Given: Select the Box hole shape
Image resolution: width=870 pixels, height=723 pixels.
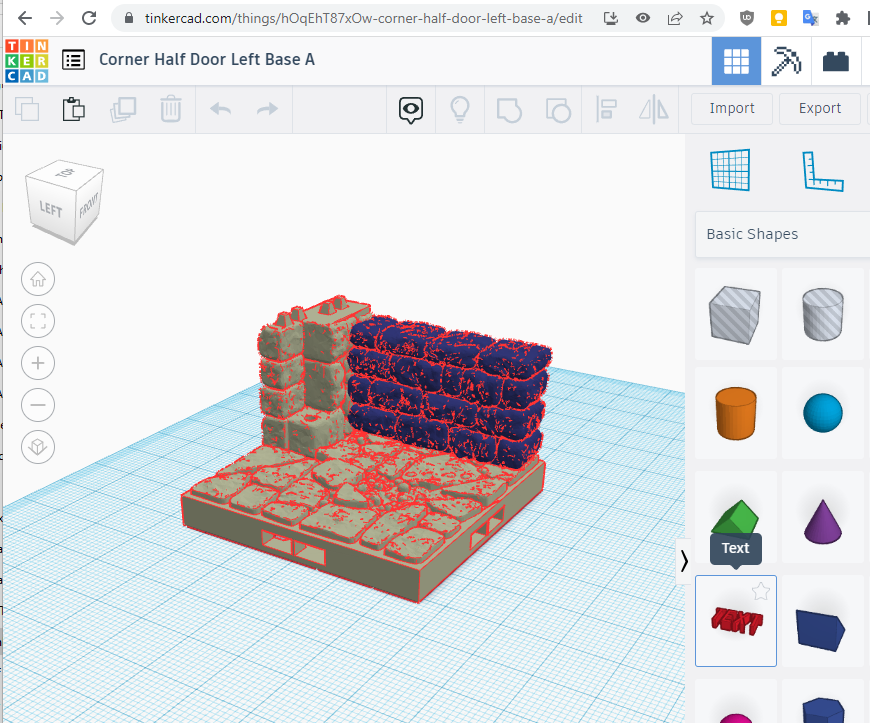Looking at the screenshot, I should coord(736,314).
